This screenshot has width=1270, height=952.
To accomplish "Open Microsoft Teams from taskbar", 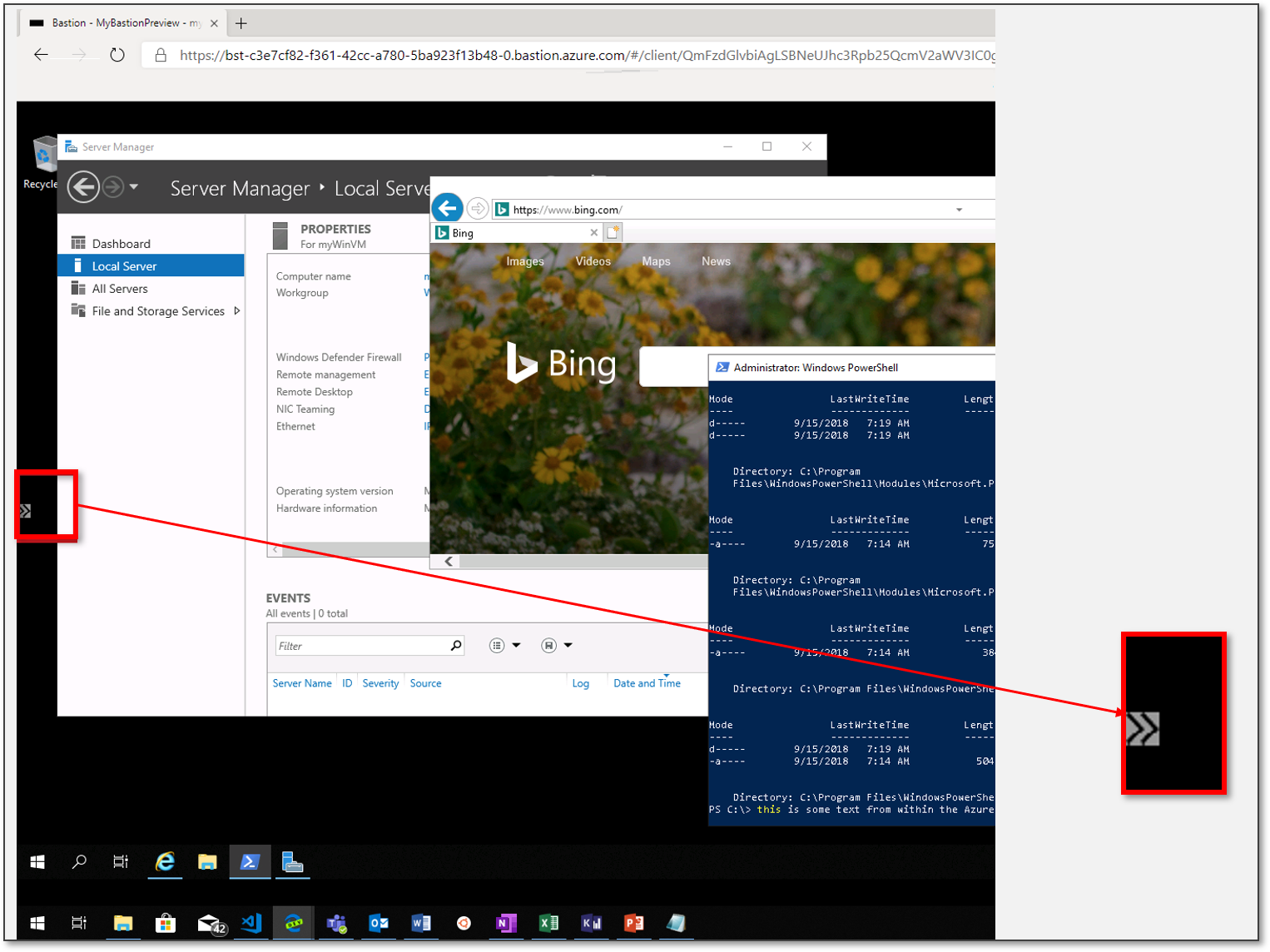I will 336,923.
